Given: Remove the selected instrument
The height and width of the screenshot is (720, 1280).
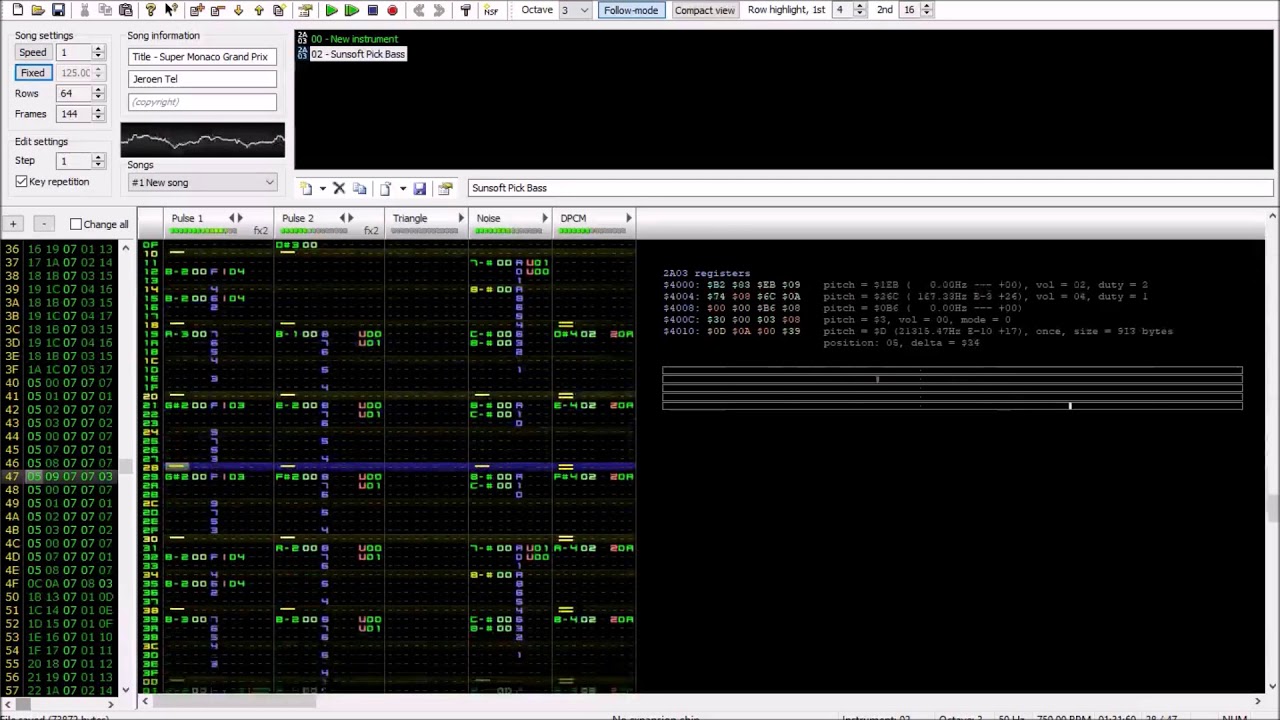Looking at the screenshot, I should click(339, 188).
